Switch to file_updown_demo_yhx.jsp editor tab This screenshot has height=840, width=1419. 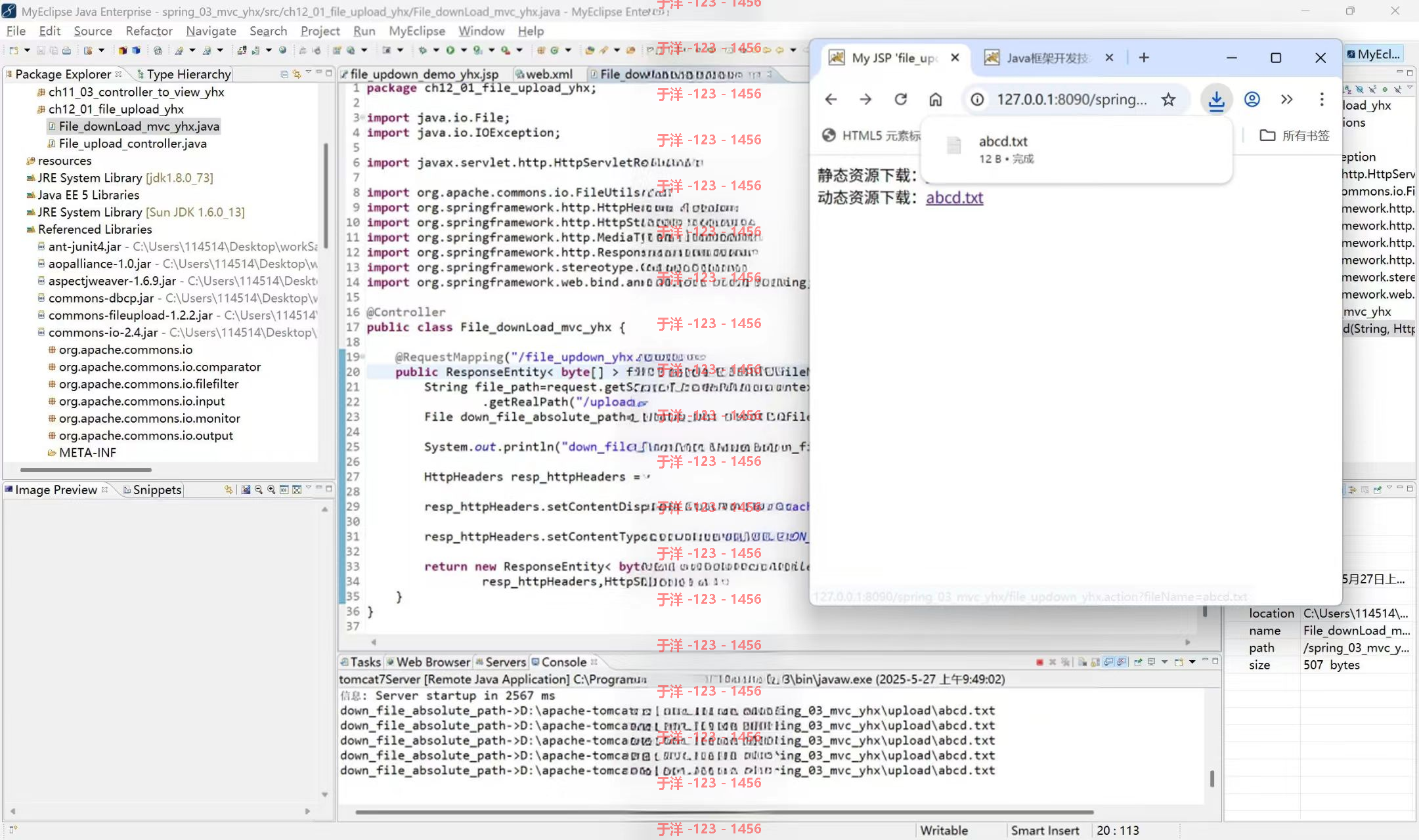click(x=420, y=74)
